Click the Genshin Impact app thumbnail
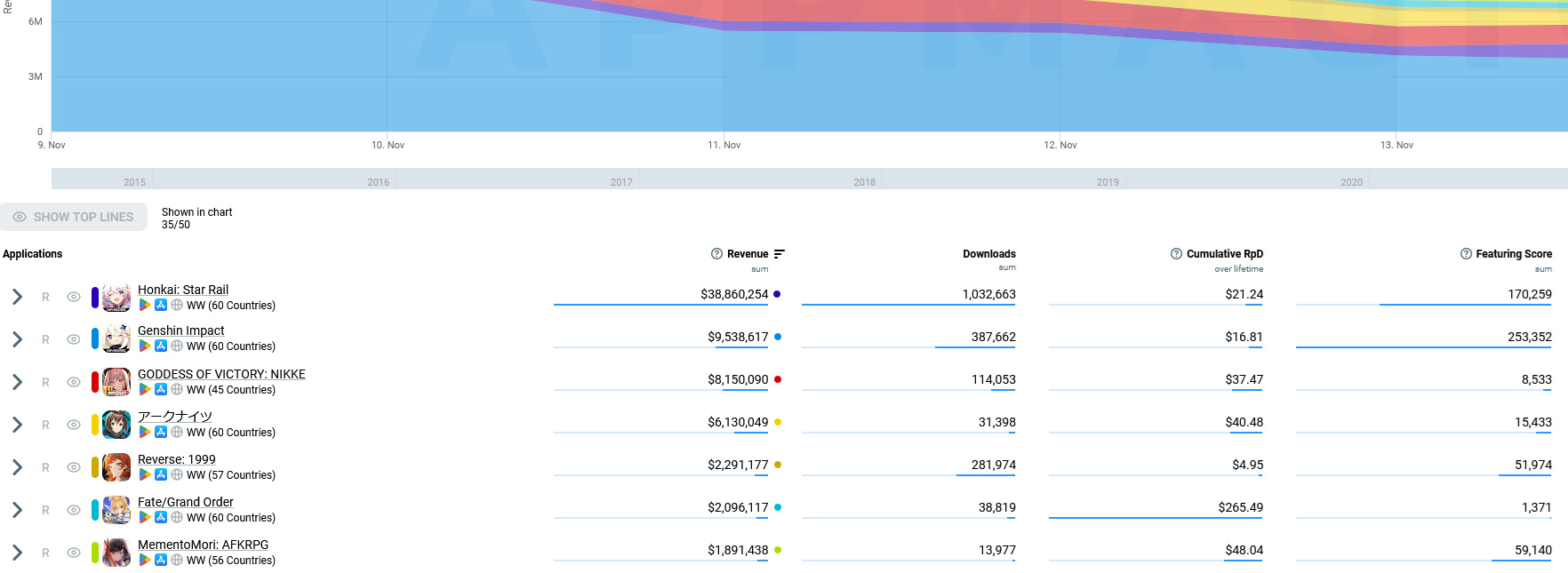Screen dimensions: 1568x573 (116, 339)
